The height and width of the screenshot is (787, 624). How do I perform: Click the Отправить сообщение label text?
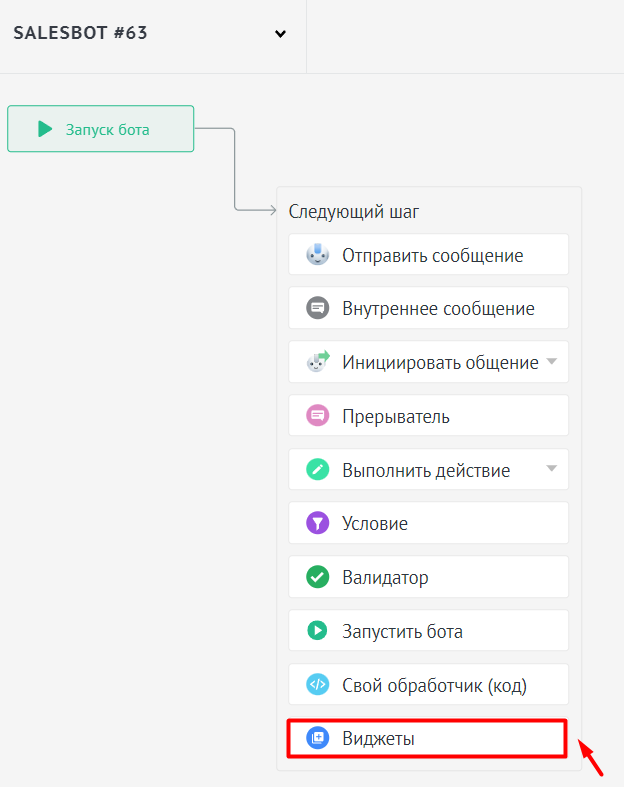(432, 255)
